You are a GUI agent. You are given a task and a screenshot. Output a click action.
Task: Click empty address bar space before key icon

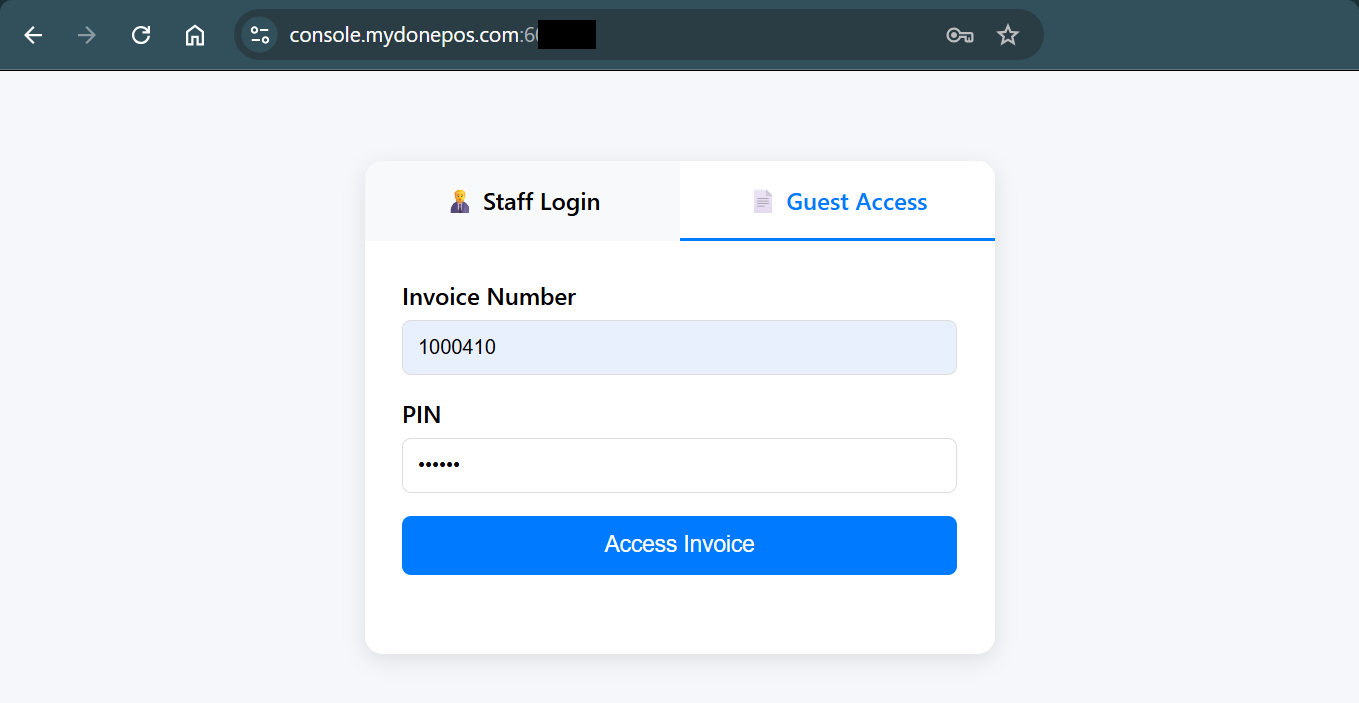click(x=770, y=36)
